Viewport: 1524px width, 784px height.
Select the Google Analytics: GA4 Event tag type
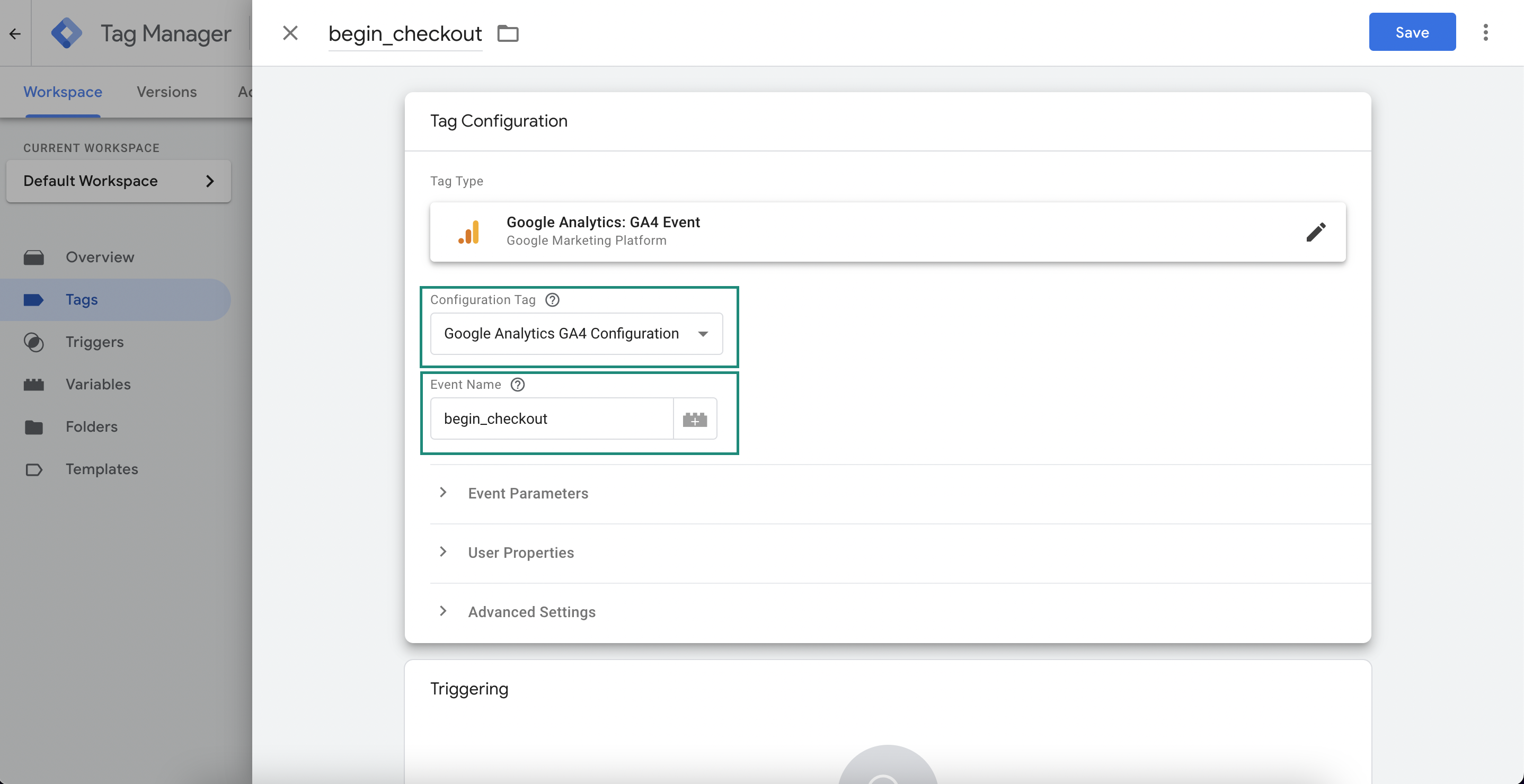pyautogui.click(x=888, y=232)
